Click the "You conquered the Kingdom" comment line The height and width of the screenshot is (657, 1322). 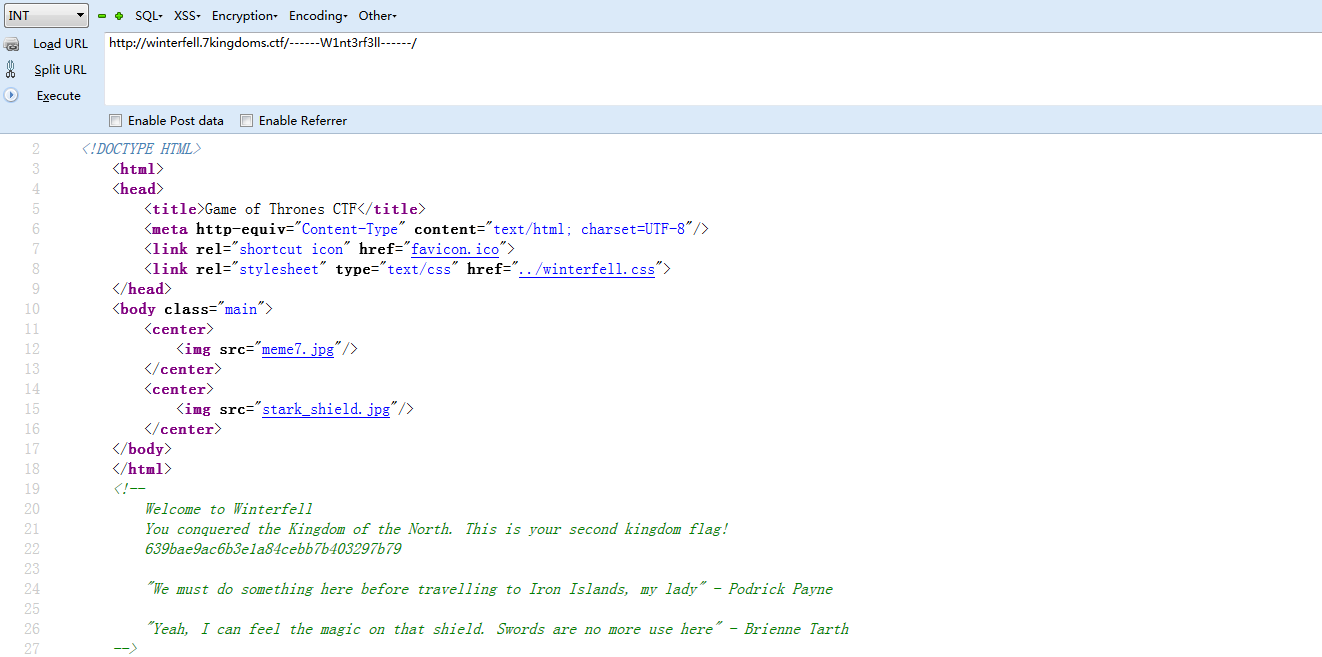(437, 529)
